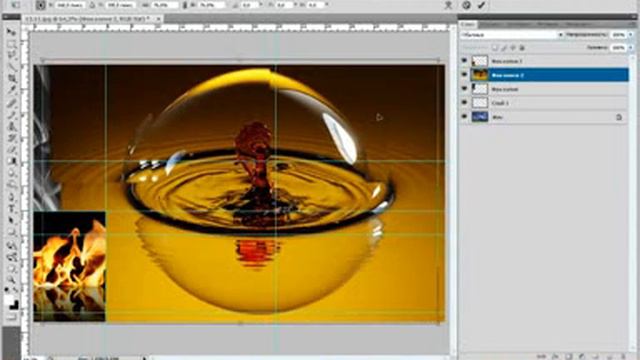Screen dimensions: 640x360
Task: Hide the Фон копия layer
Action: (x=464, y=89)
